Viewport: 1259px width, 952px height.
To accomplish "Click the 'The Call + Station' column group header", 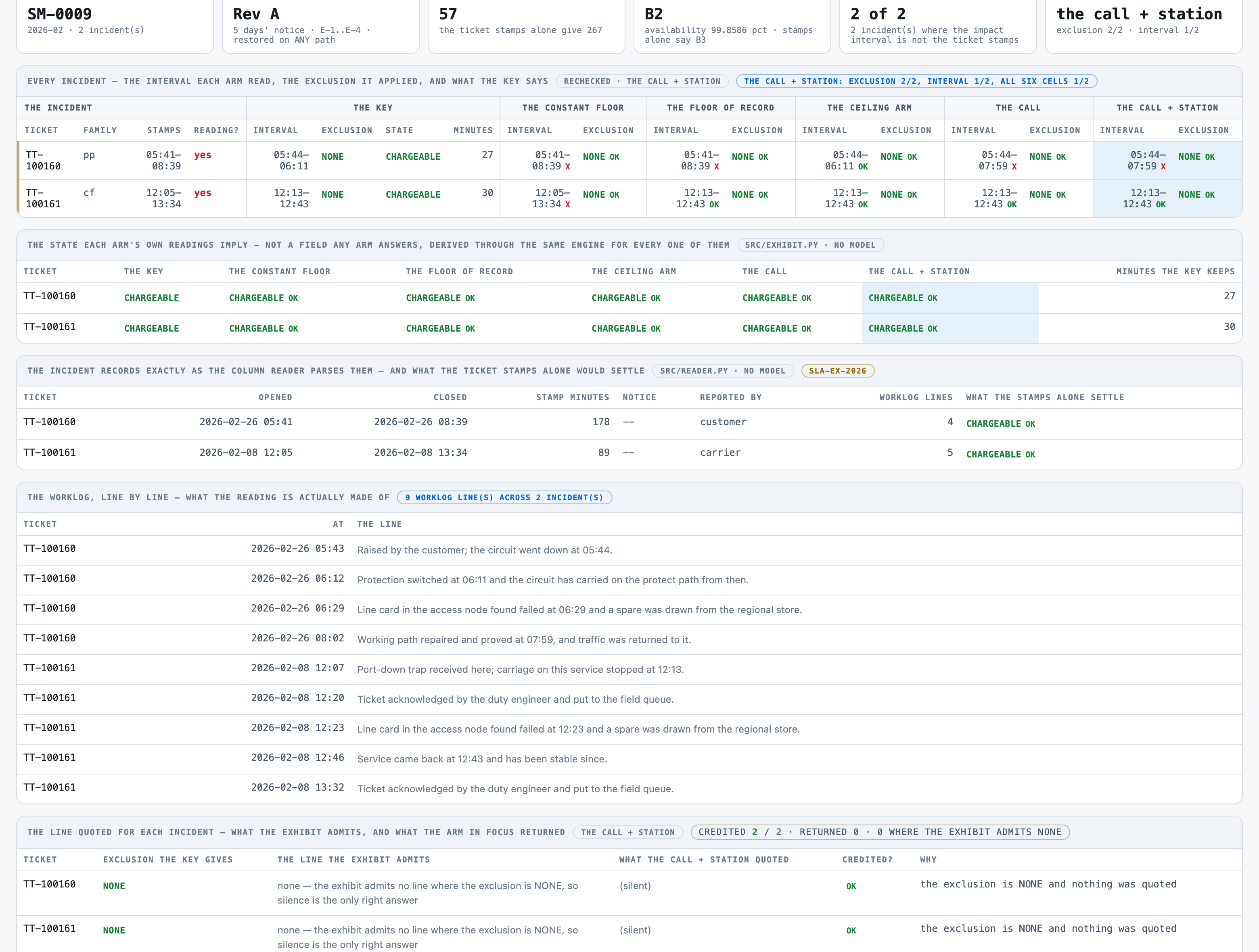I will click(x=1167, y=108).
